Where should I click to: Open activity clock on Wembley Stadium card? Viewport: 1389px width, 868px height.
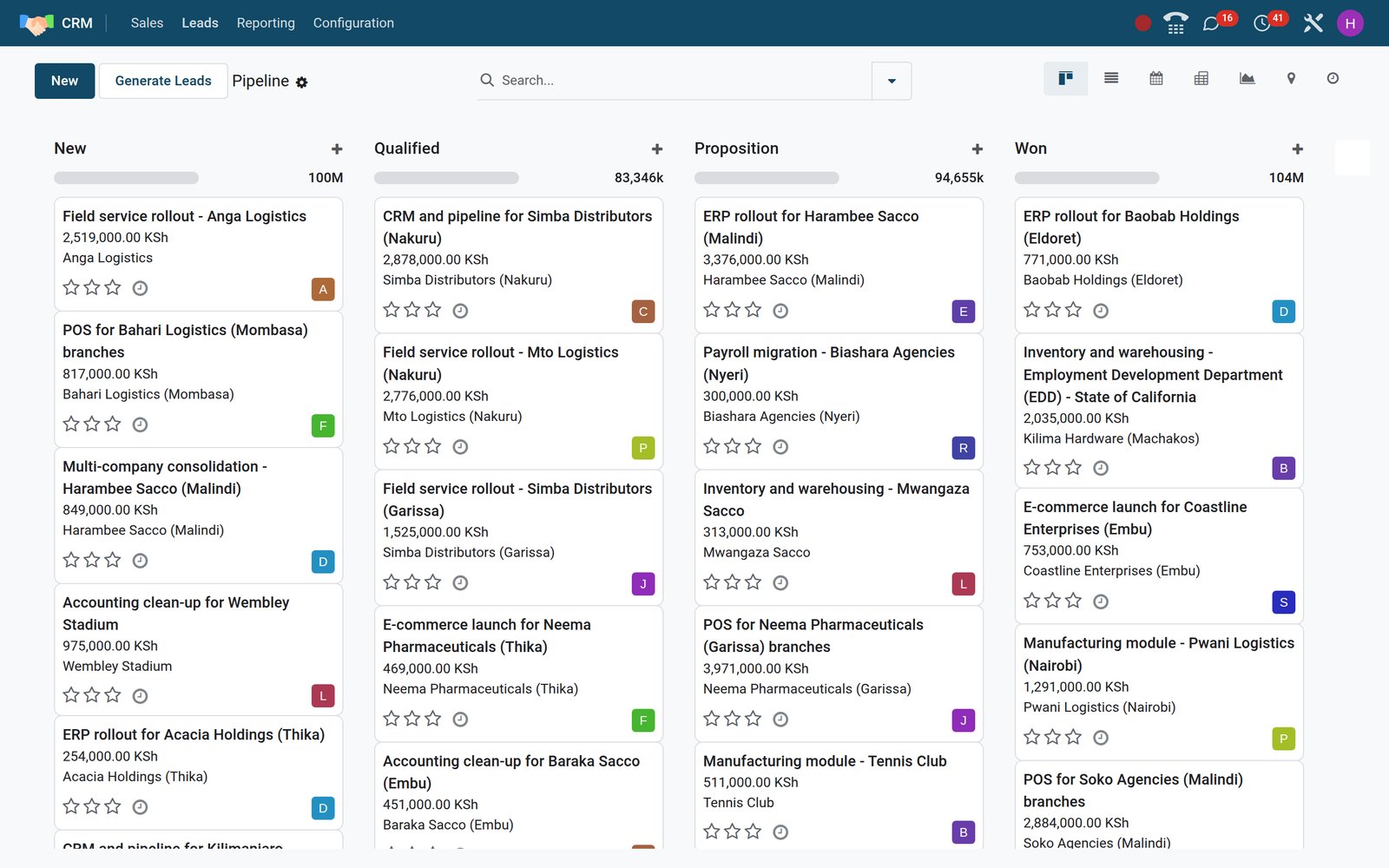[x=140, y=696]
